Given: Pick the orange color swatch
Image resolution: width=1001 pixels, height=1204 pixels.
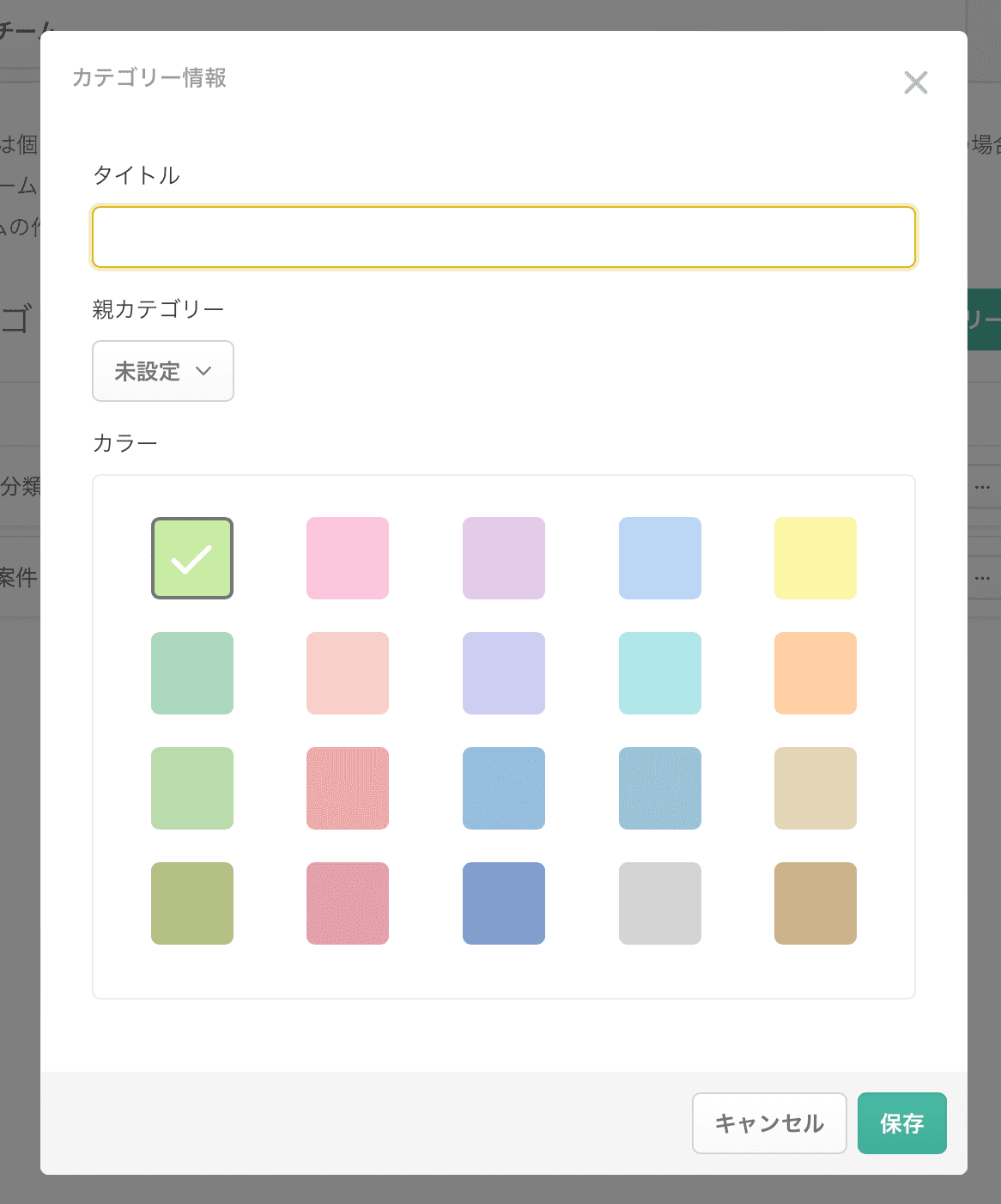Looking at the screenshot, I should (x=816, y=673).
